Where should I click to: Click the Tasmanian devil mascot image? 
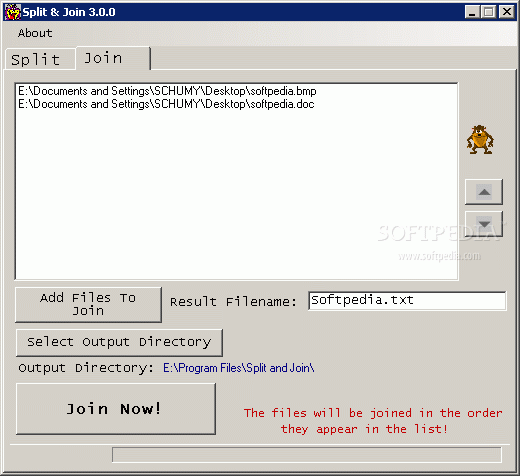(480, 139)
